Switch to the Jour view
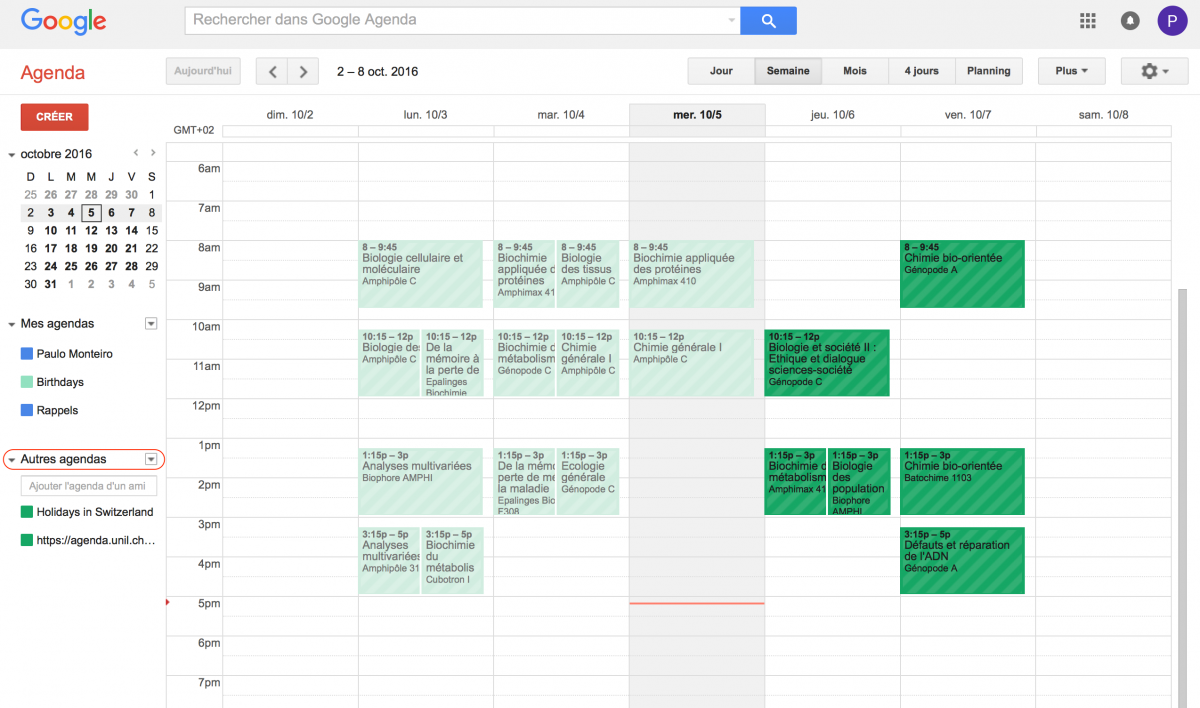 (721, 71)
